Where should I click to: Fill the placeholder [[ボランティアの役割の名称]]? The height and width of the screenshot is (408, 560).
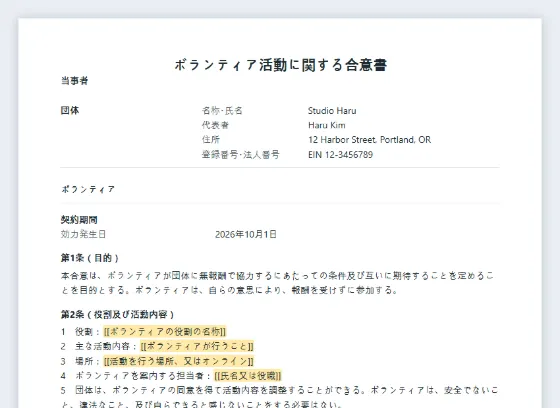(165, 332)
